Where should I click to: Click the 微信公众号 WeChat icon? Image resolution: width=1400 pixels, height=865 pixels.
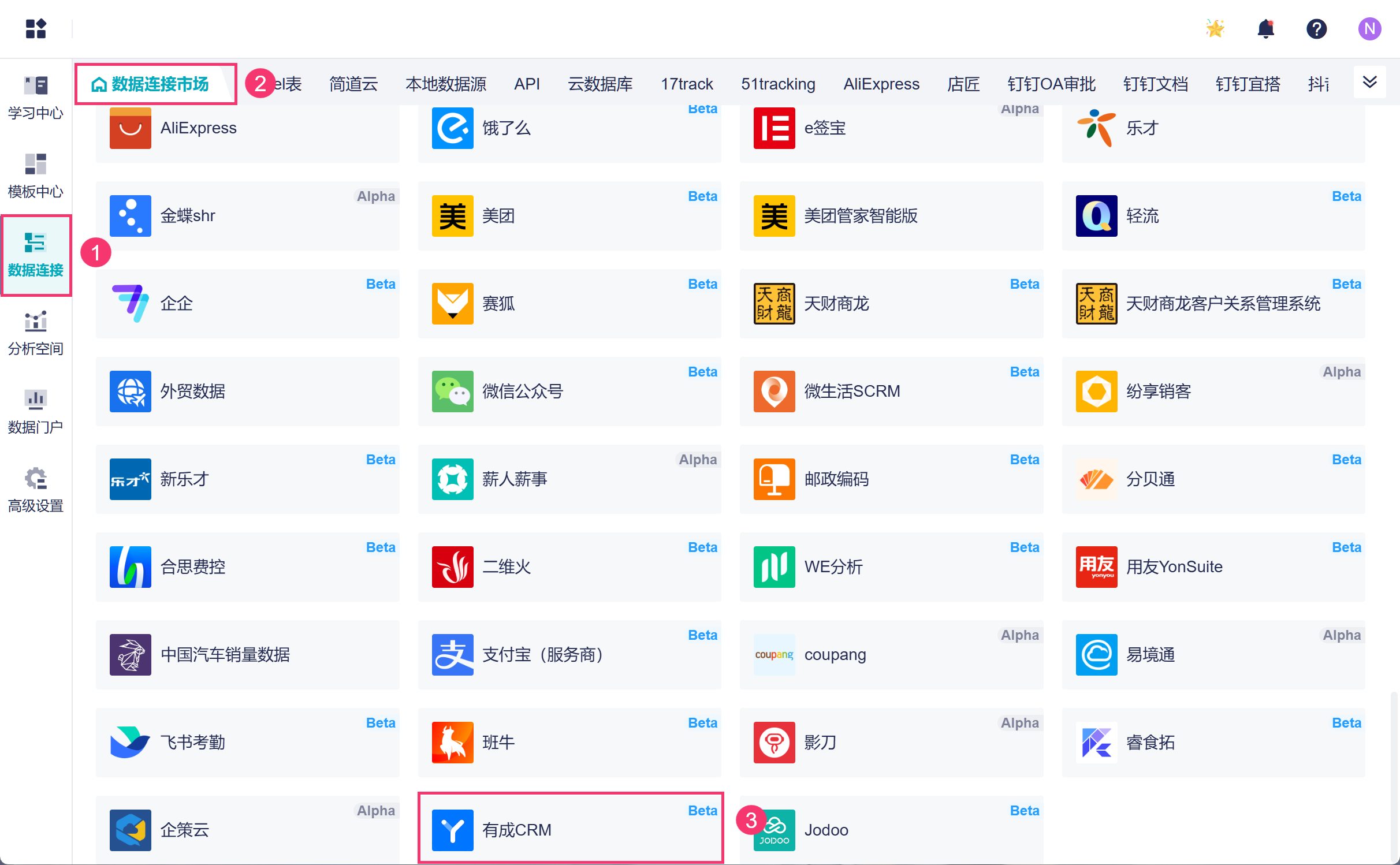tap(453, 391)
